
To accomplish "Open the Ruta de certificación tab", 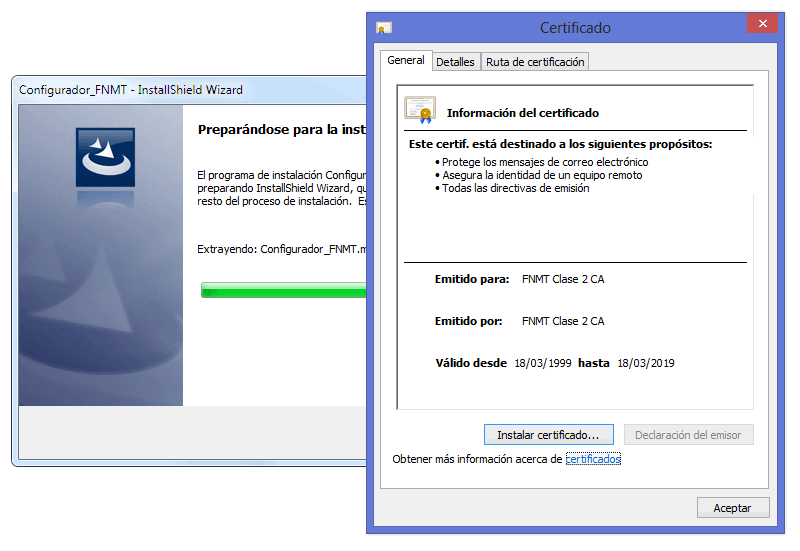I will [x=535, y=62].
